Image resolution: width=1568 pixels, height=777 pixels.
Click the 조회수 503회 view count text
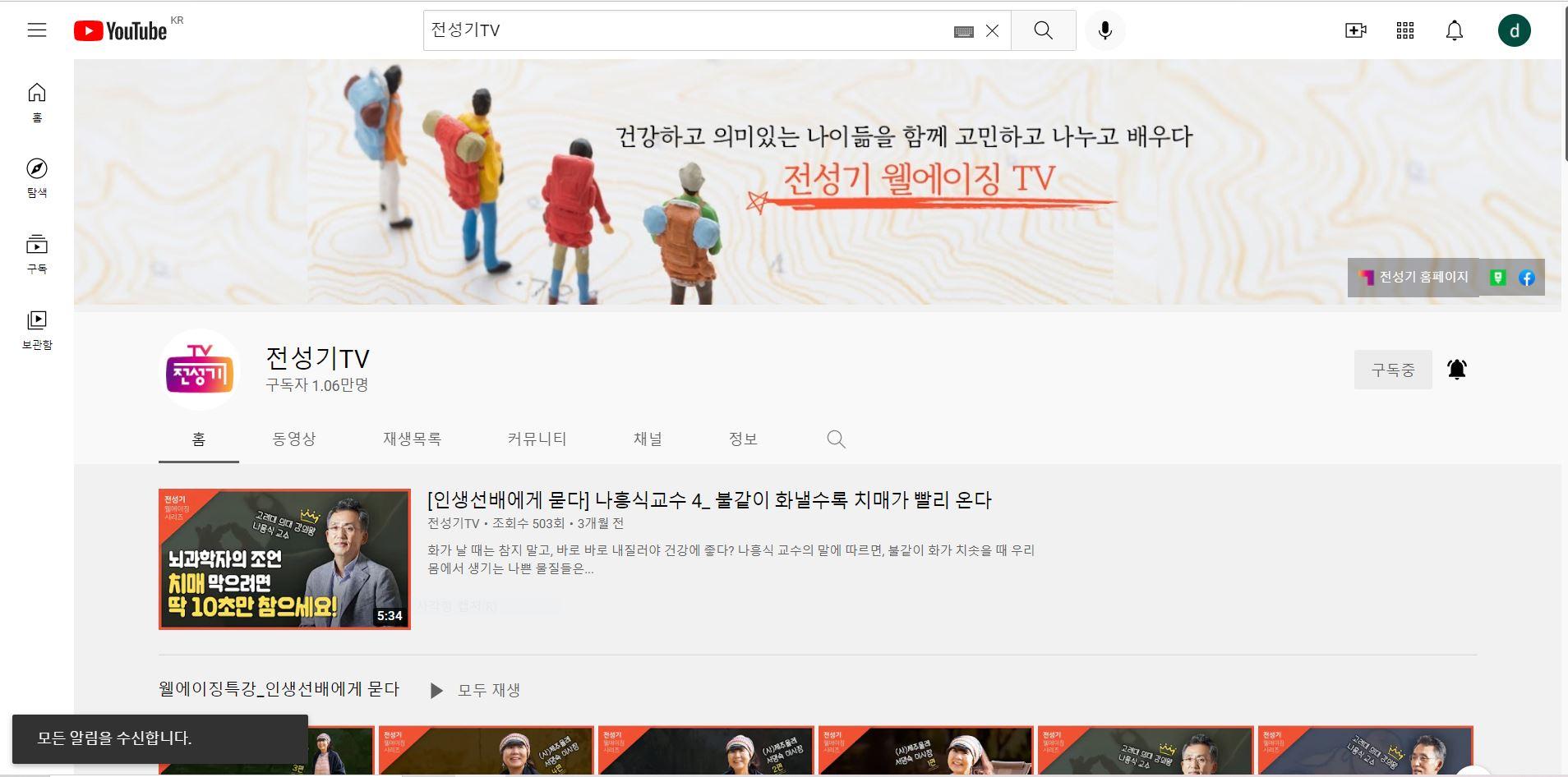(x=528, y=523)
